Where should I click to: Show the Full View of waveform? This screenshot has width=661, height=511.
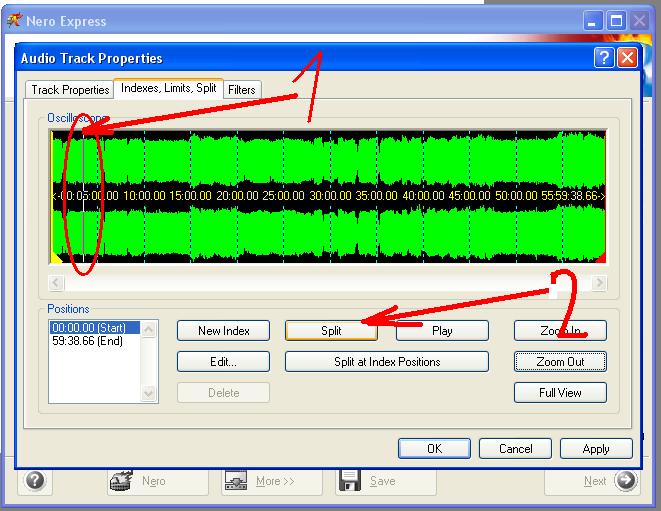[560, 393]
